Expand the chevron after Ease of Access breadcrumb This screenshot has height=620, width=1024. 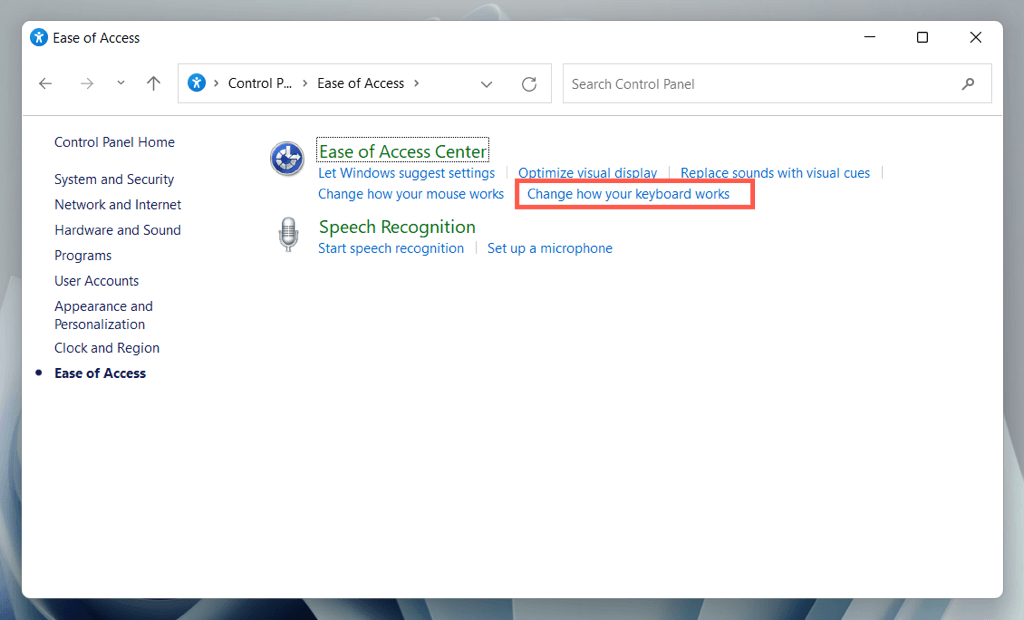[x=417, y=84]
